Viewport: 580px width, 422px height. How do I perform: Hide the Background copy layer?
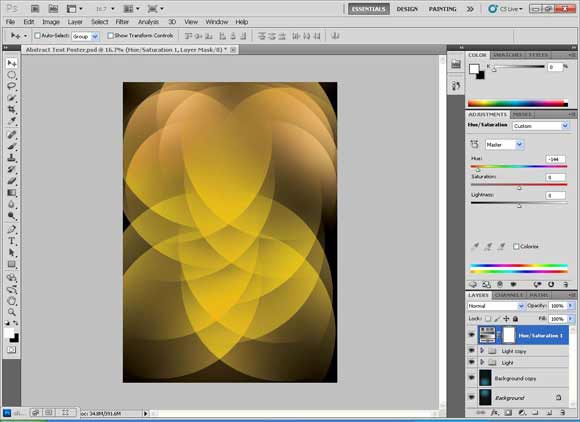tap(472, 378)
